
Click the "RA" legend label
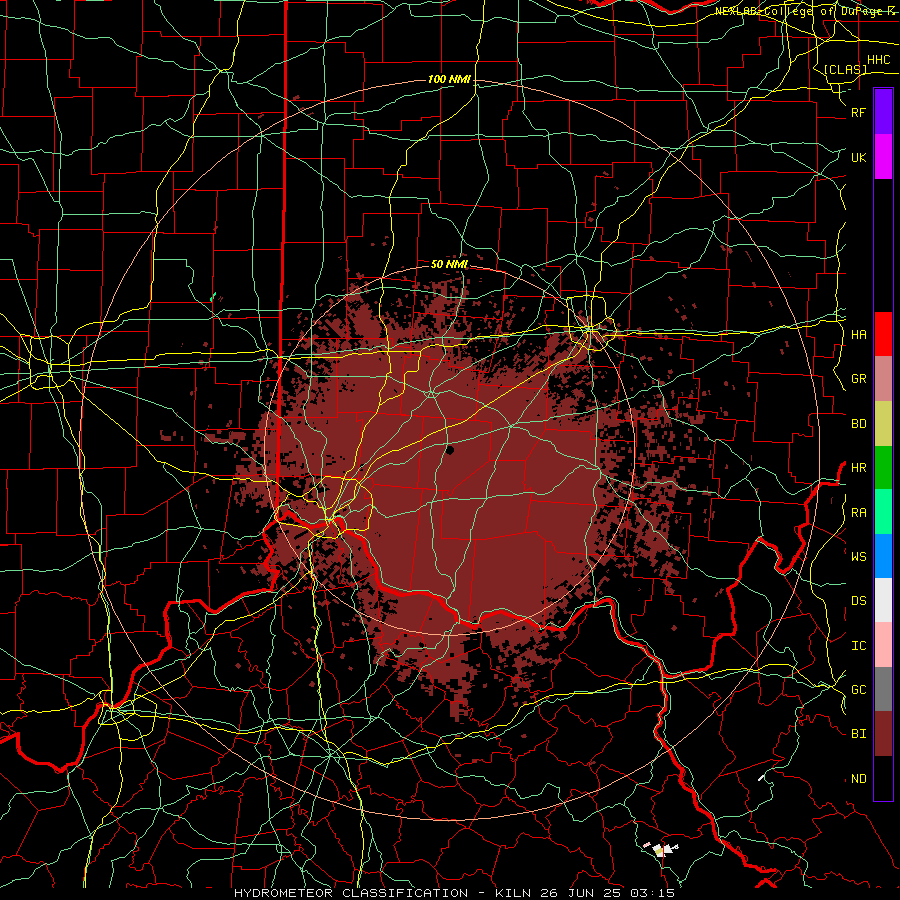pyautogui.click(x=858, y=512)
